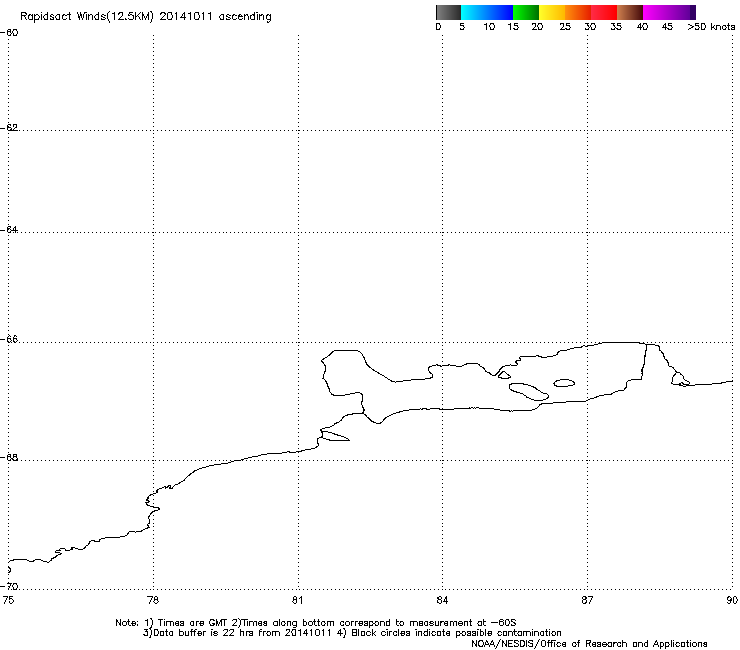Click the longitude label '78'
The height and width of the screenshot is (650, 740).
tap(153, 600)
